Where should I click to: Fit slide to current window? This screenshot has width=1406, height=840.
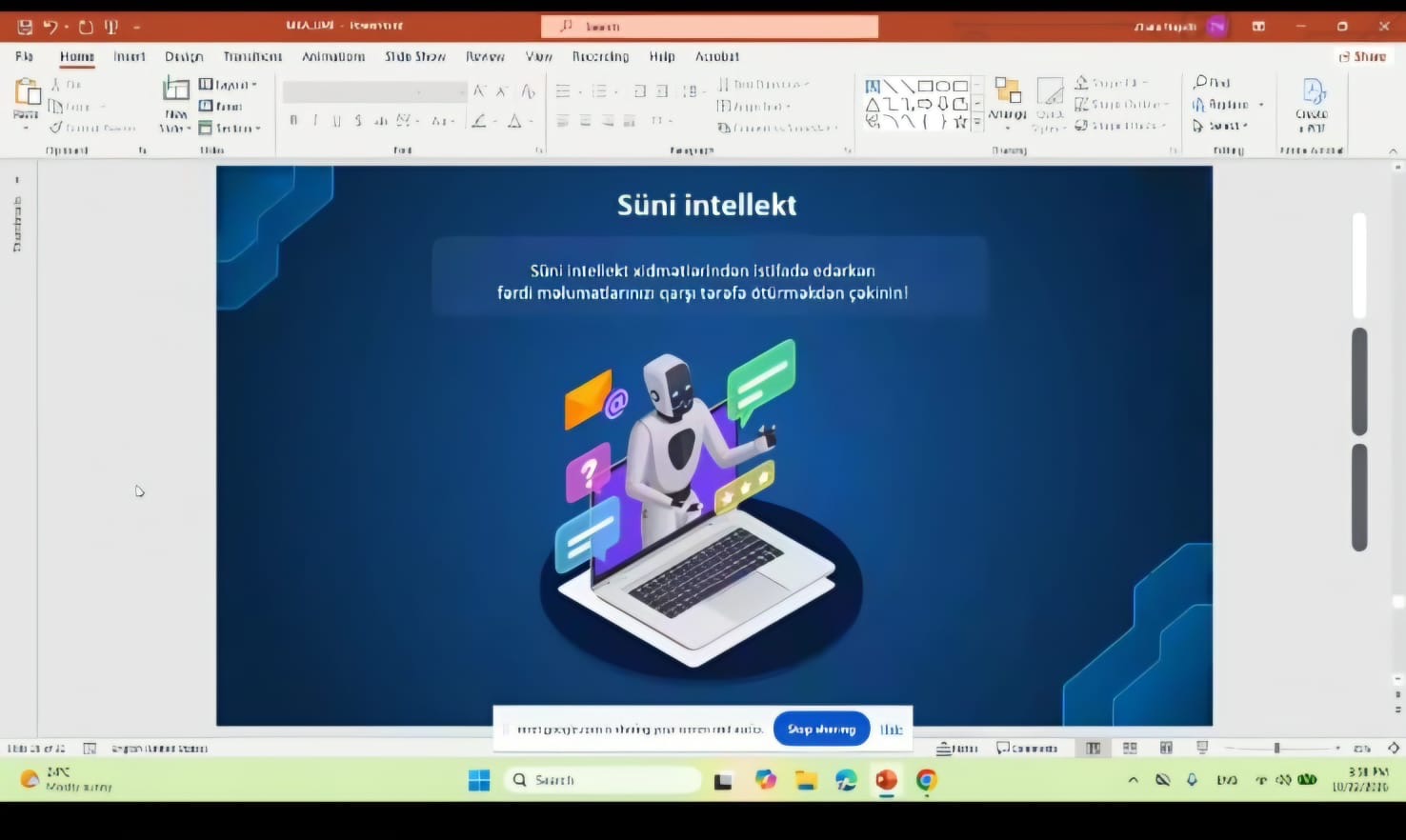pyautogui.click(x=1394, y=749)
